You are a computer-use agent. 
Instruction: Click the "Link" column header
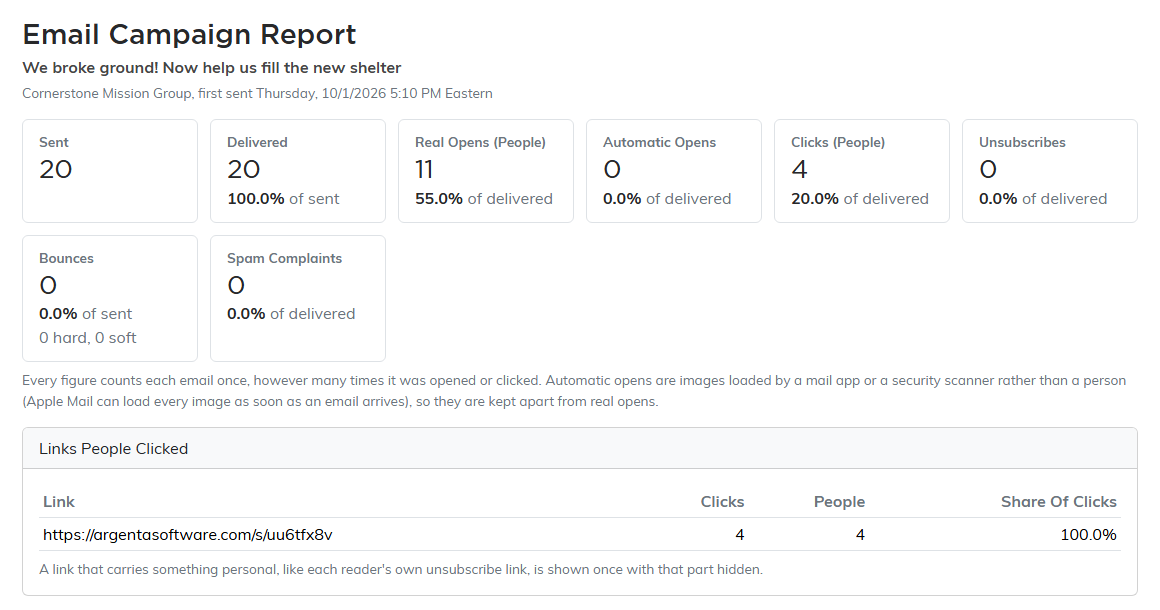click(58, 502)
